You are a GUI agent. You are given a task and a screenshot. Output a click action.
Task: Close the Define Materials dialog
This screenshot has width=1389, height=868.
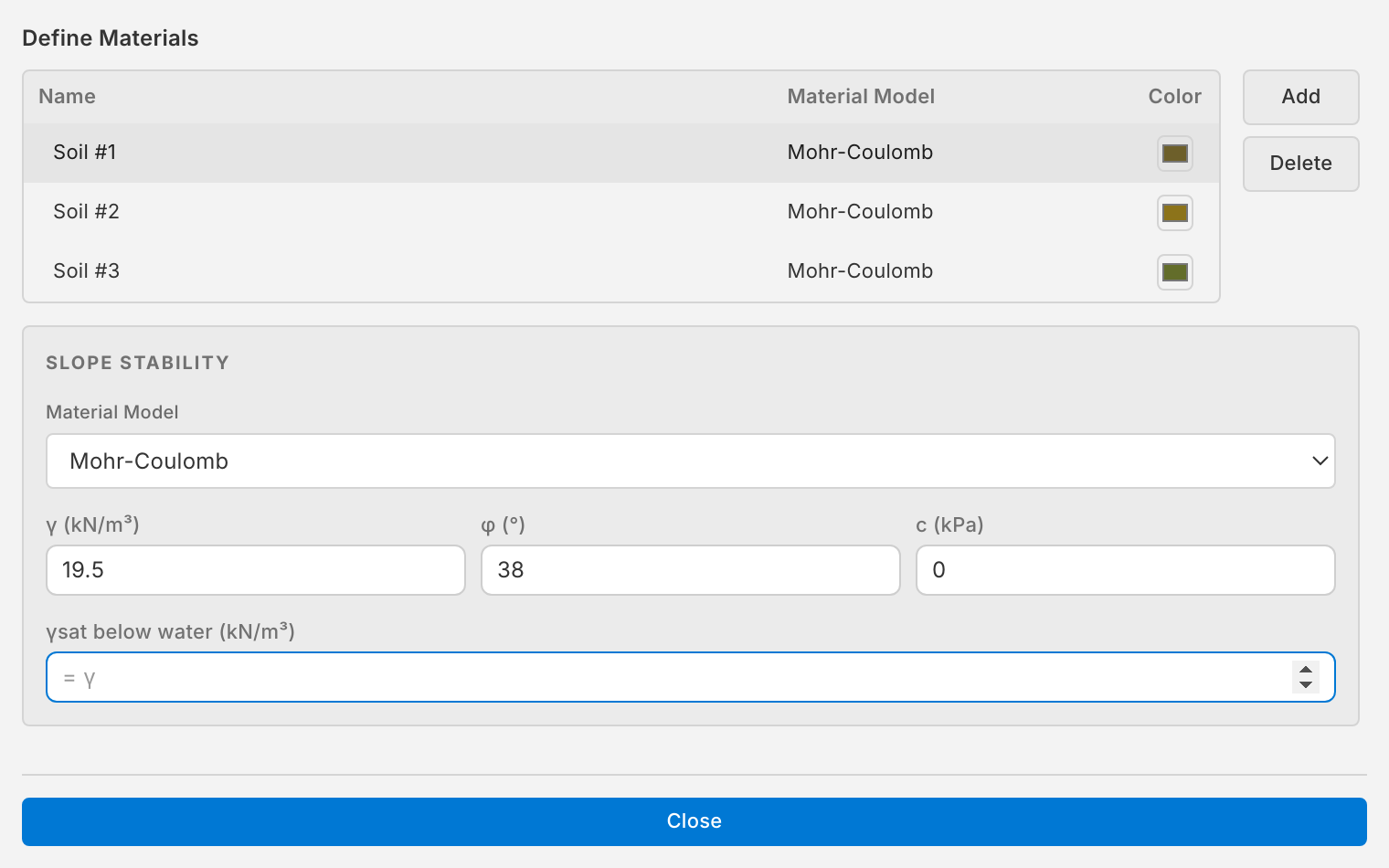click(694, 821)
